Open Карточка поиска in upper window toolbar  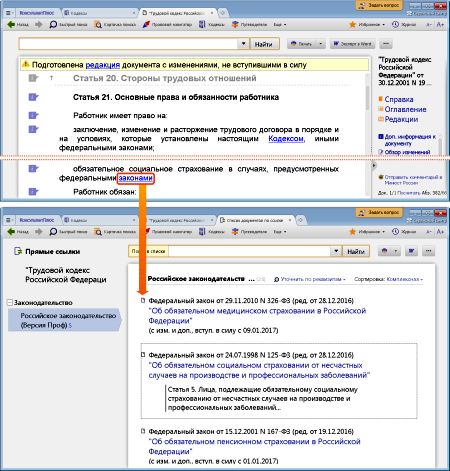tap(115, 24)
